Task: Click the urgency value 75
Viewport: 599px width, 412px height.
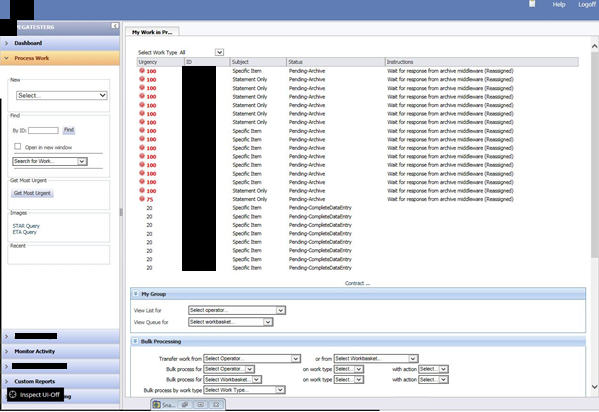Action: pos(149,200)
